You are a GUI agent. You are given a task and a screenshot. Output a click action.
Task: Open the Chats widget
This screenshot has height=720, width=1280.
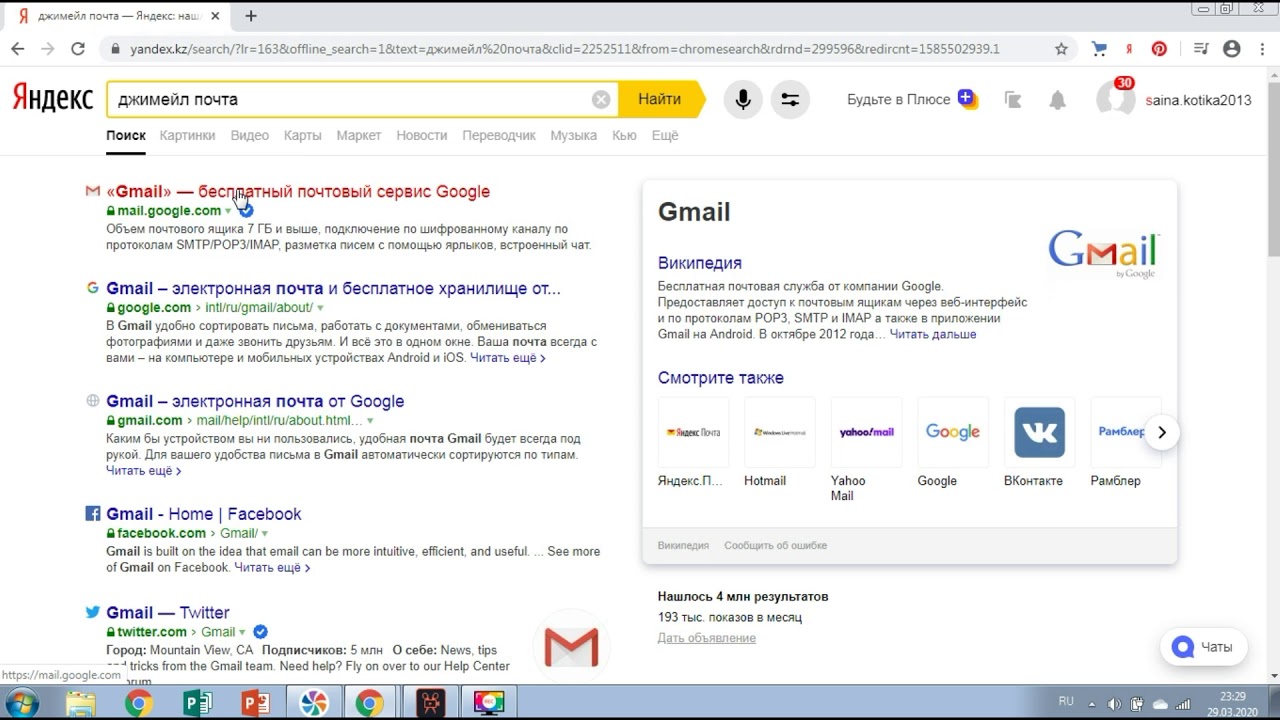pos(1204,647)
